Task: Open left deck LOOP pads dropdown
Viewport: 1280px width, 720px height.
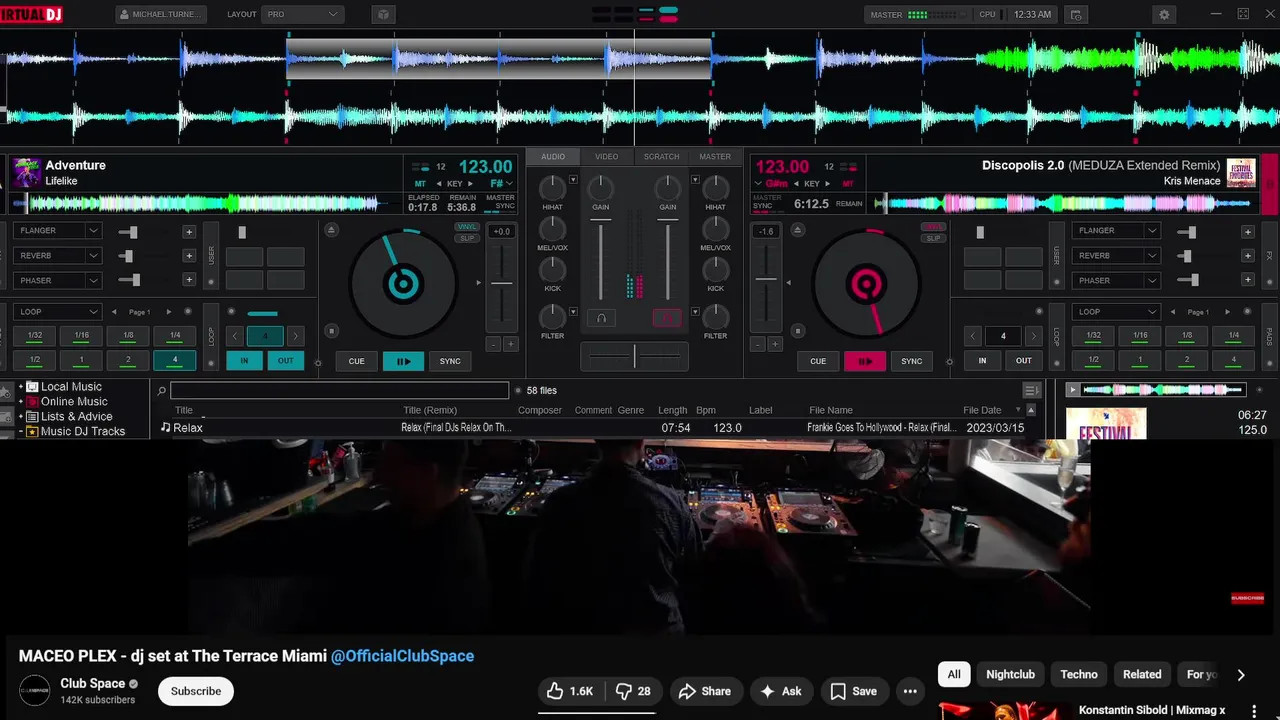Action: (x=58, y=312)
